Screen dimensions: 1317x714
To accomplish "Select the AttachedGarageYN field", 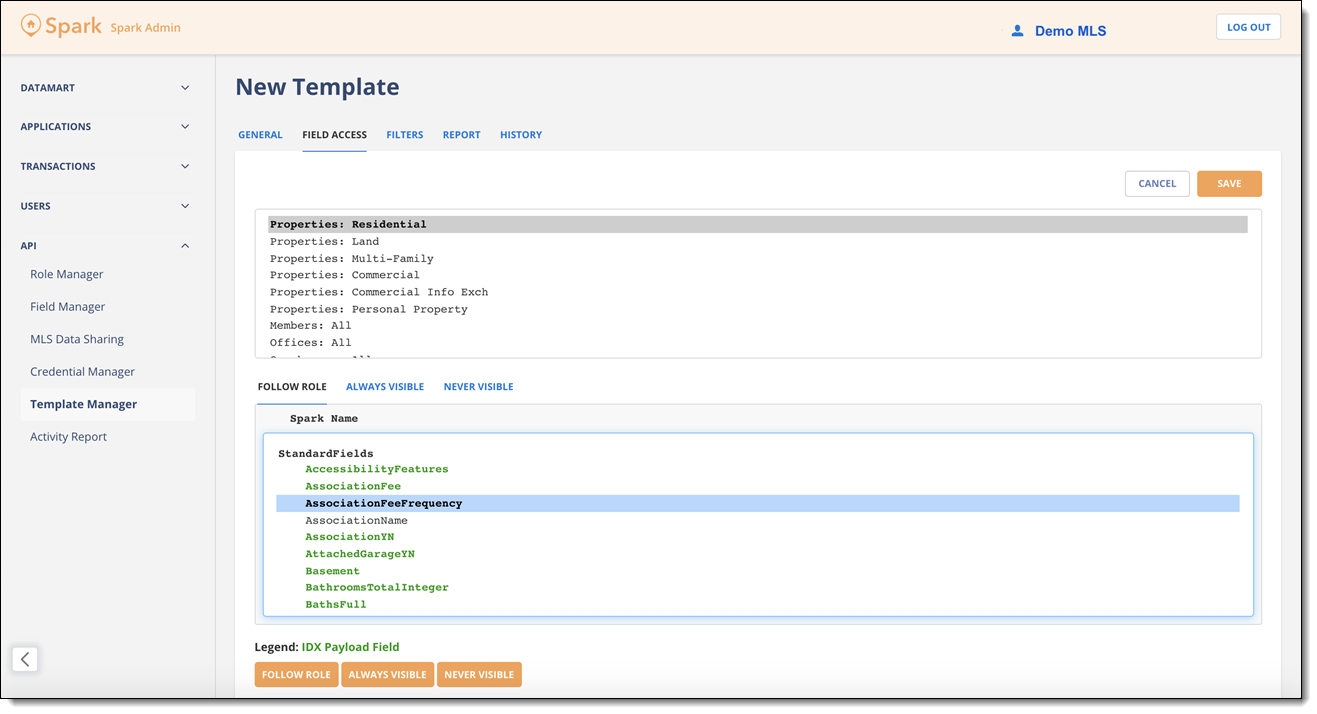I will click(757, 554).
